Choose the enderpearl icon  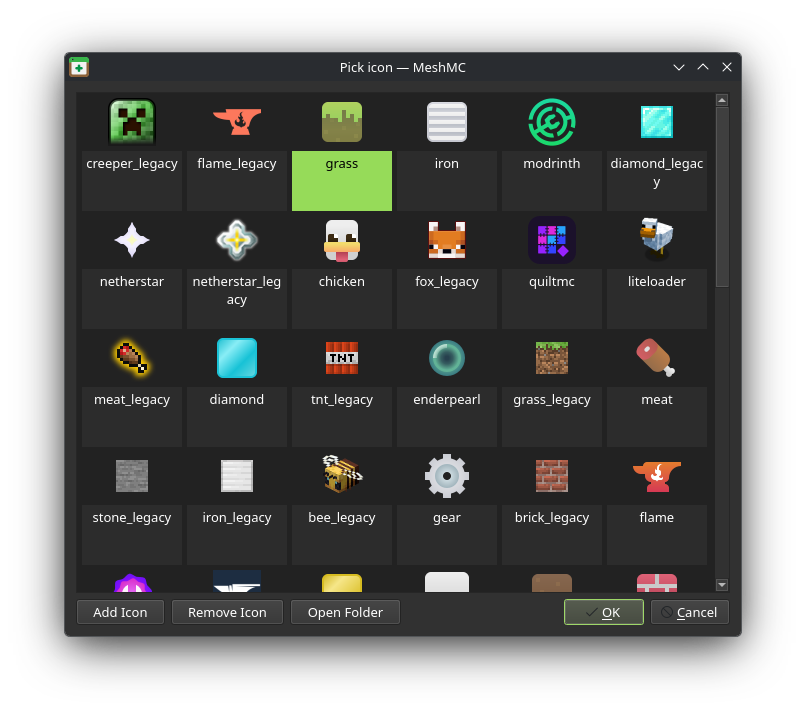click(447, 358)
